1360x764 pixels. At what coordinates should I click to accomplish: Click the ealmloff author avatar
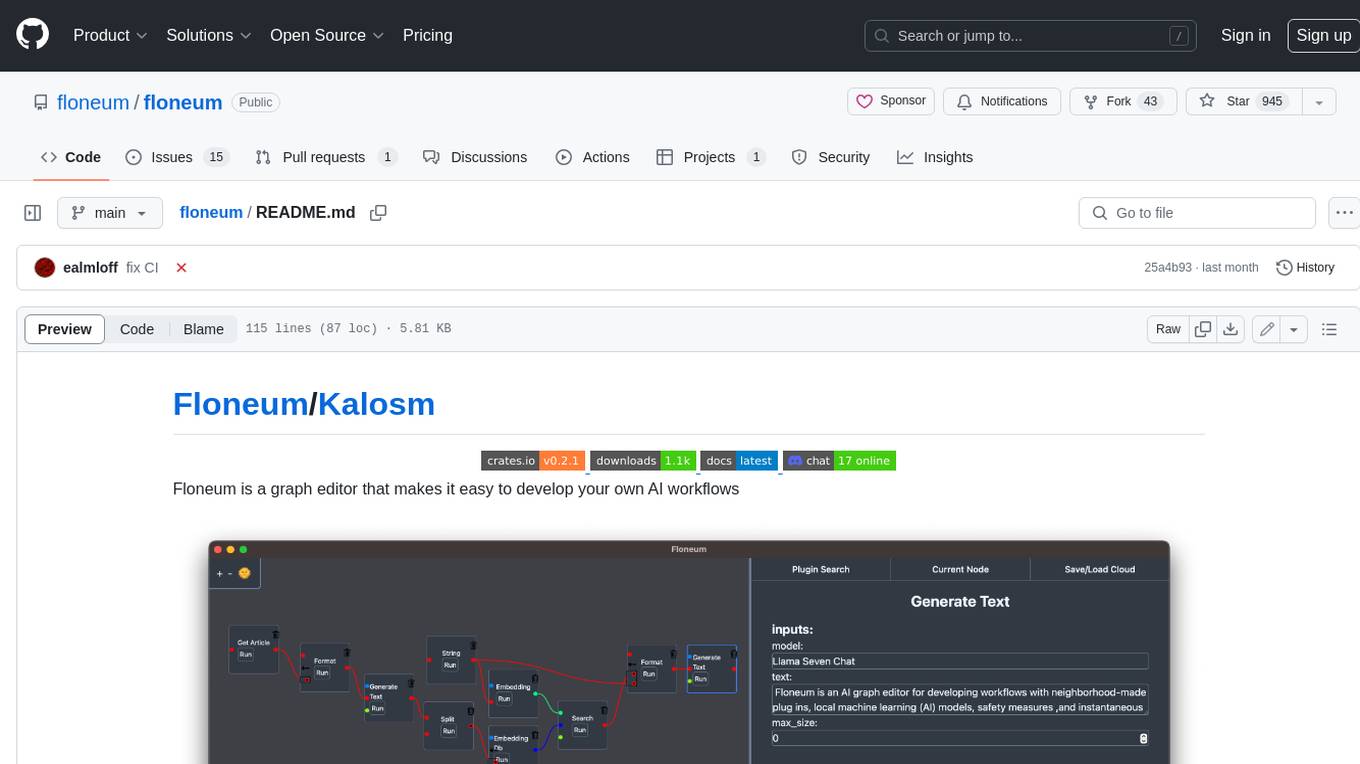pos(44,268)
